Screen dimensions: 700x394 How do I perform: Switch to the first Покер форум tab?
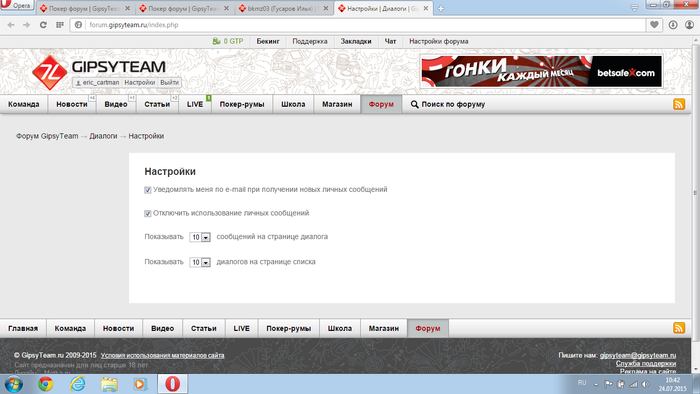pyautogui.click(x=84, y=8)
